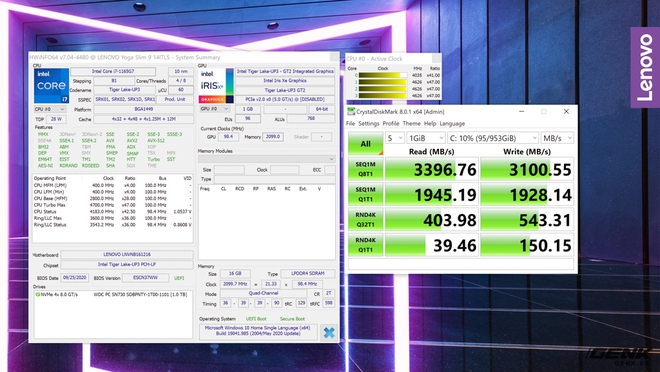Click the CrystalDiskMark app icon in title bar

(x=351, y=112)
